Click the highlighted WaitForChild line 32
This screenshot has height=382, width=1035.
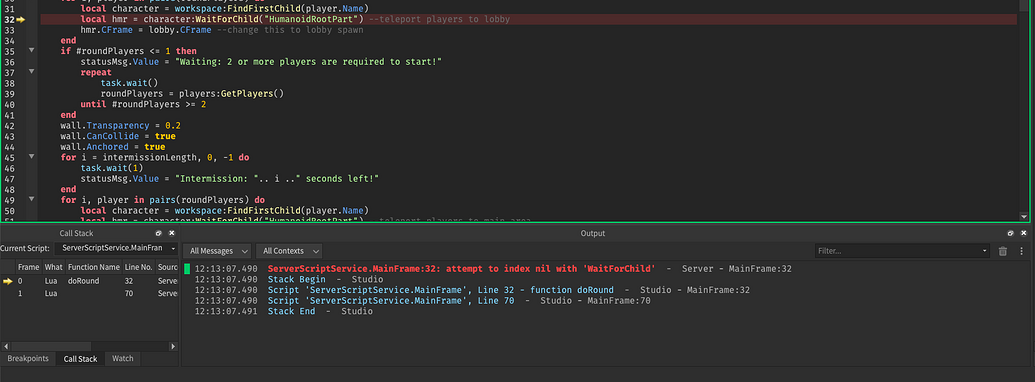tap(528, 20)
